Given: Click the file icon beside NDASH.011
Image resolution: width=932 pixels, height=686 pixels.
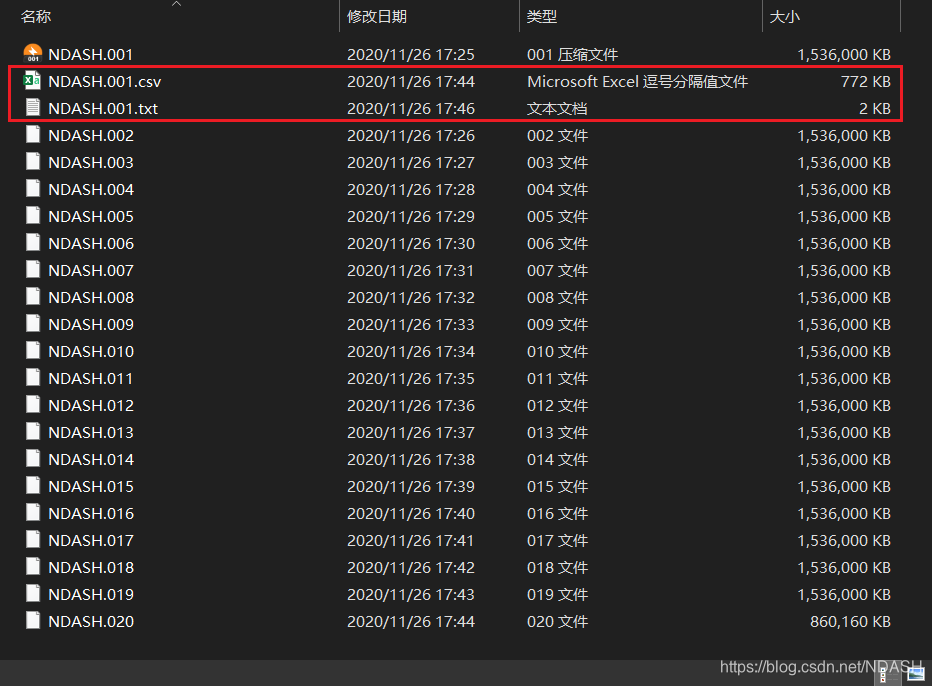Looking at the screenshot, I should click(x=33, y=378).
